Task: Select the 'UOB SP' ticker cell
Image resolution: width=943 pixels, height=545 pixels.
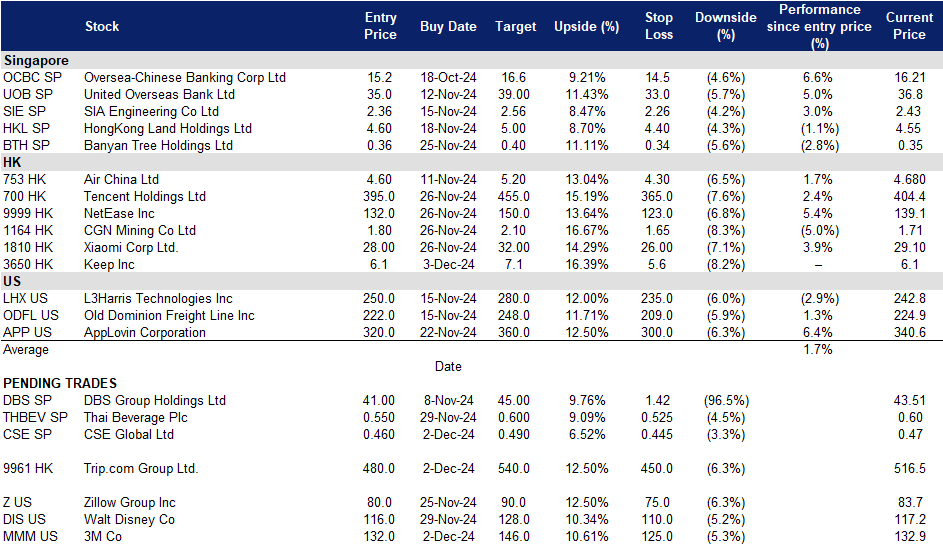Action: (28, 94)
